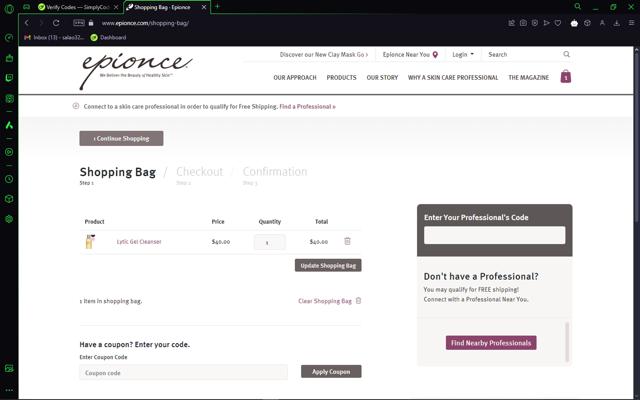Image resolution: width=640 pixels, height=400 pixels.
Task: Open the Dashboard bookmark
Action: tap(108, 38)
